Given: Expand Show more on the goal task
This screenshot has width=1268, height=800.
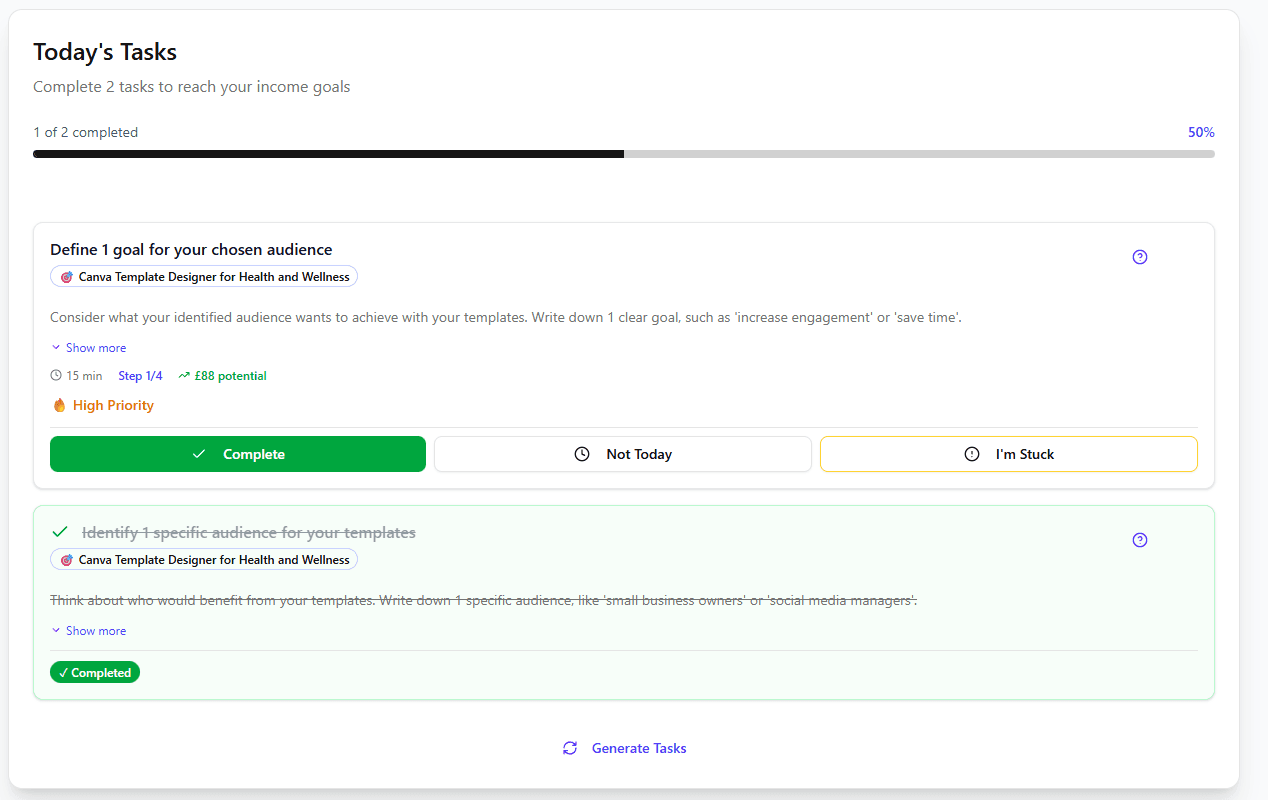Looking at the screenshot, I should coord(88,347).
